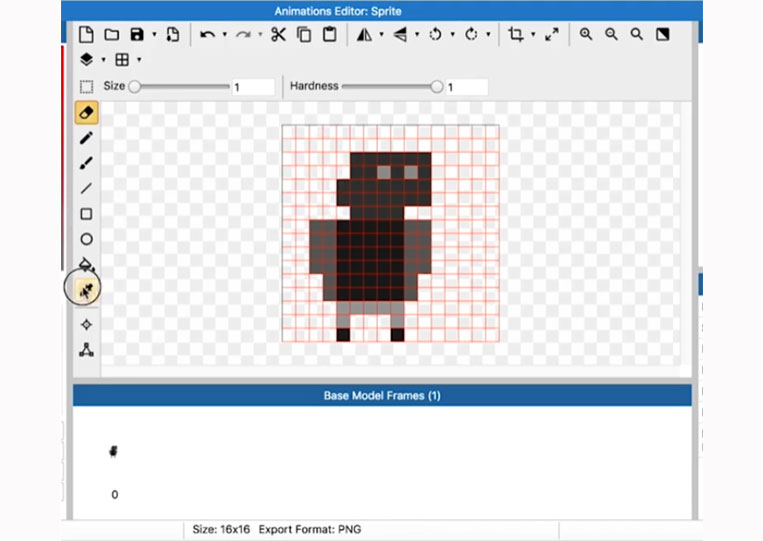Select the Rectangle shape tool
Screen dimensions: 763x541
click(86, 214)
